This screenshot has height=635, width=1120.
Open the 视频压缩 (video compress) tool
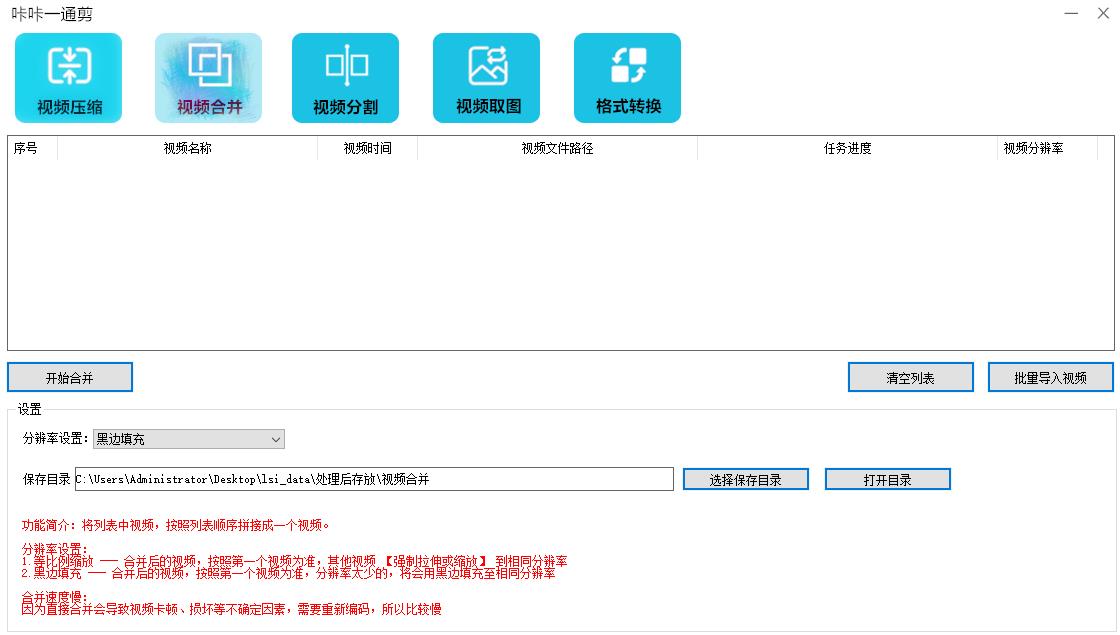pyautogui.click(x=67, y=77)
